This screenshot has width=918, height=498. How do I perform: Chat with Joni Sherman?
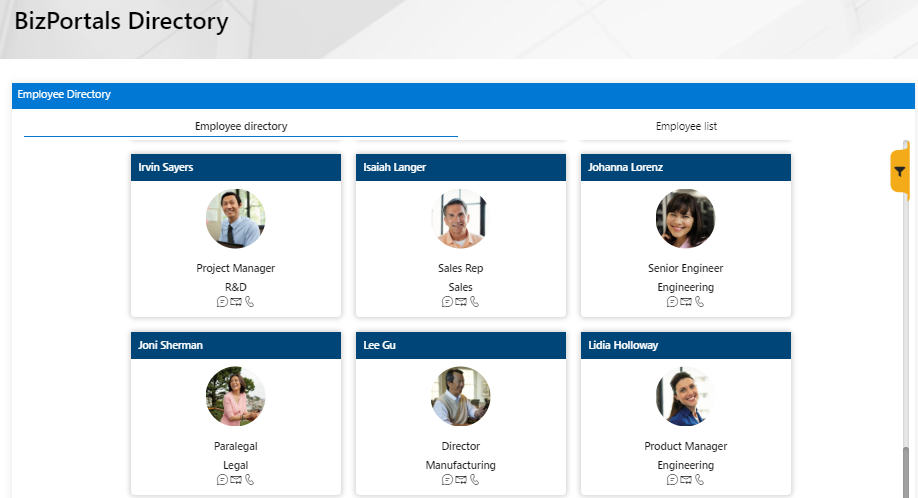click(222, 480)
